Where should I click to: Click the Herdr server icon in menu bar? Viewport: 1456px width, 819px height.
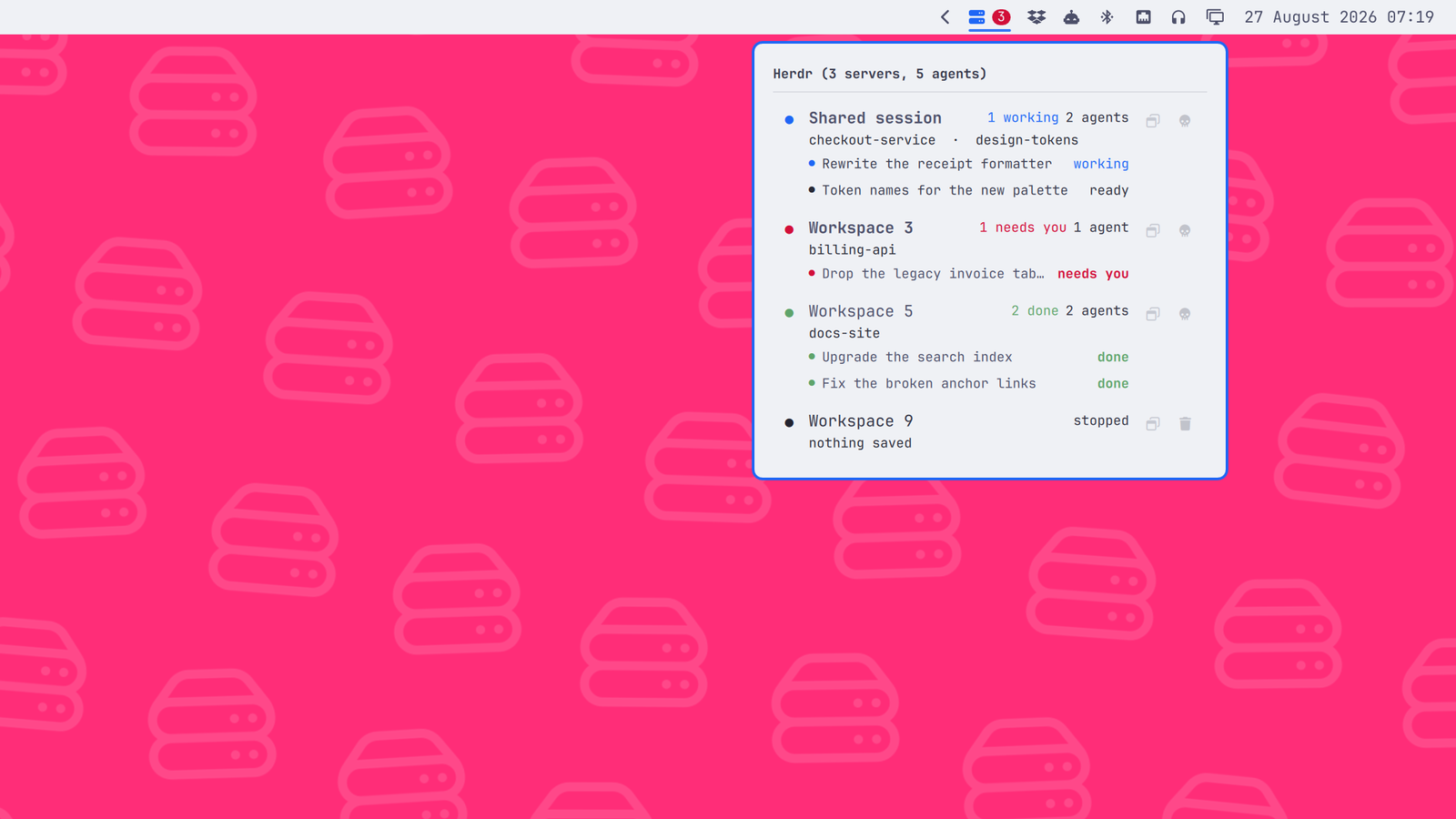click(x=976, y=16)
